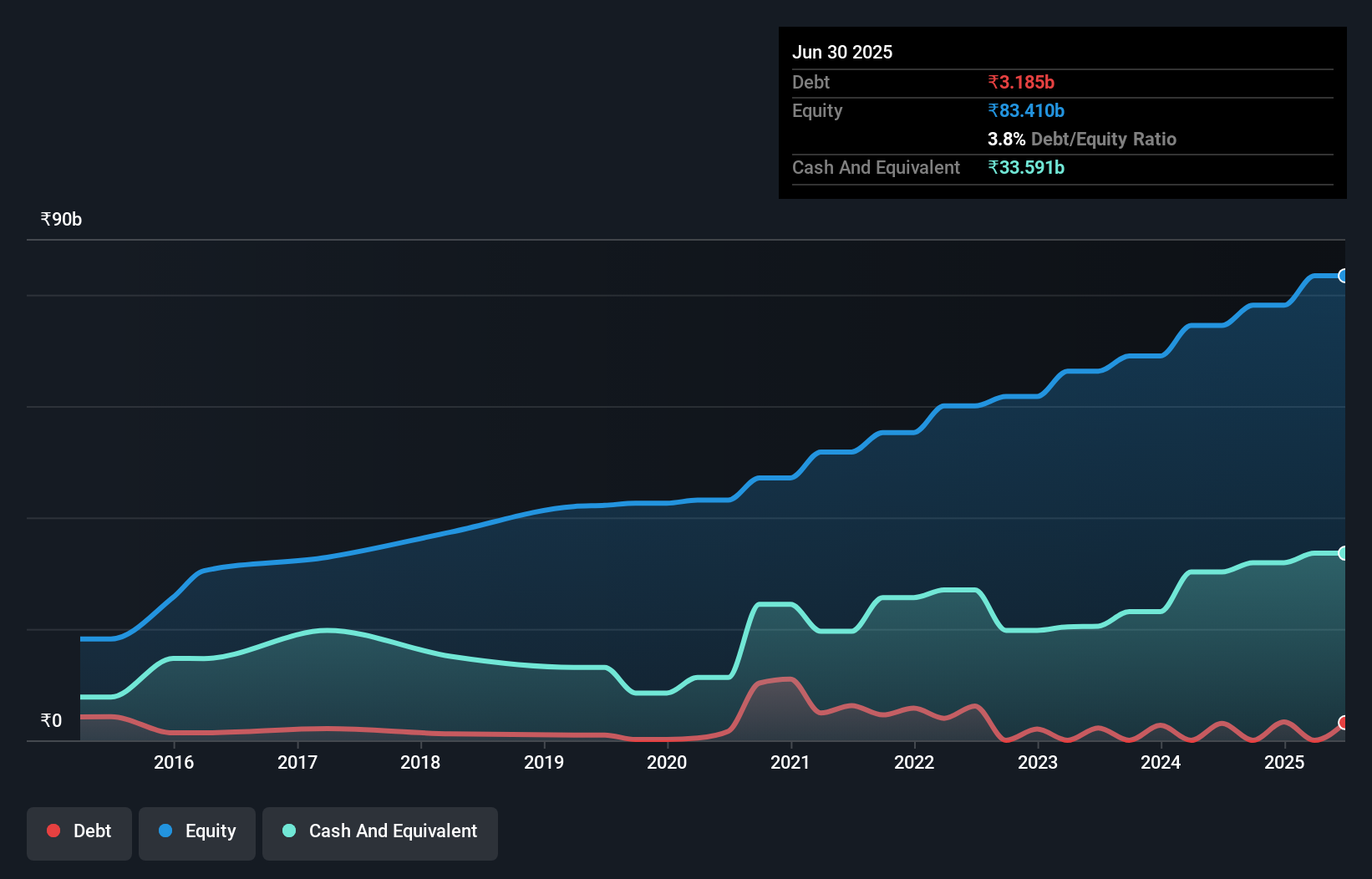Click the Cash And Equivalent tooltip label
Screen dimensions: 1372x879
(x=876, y=167)
